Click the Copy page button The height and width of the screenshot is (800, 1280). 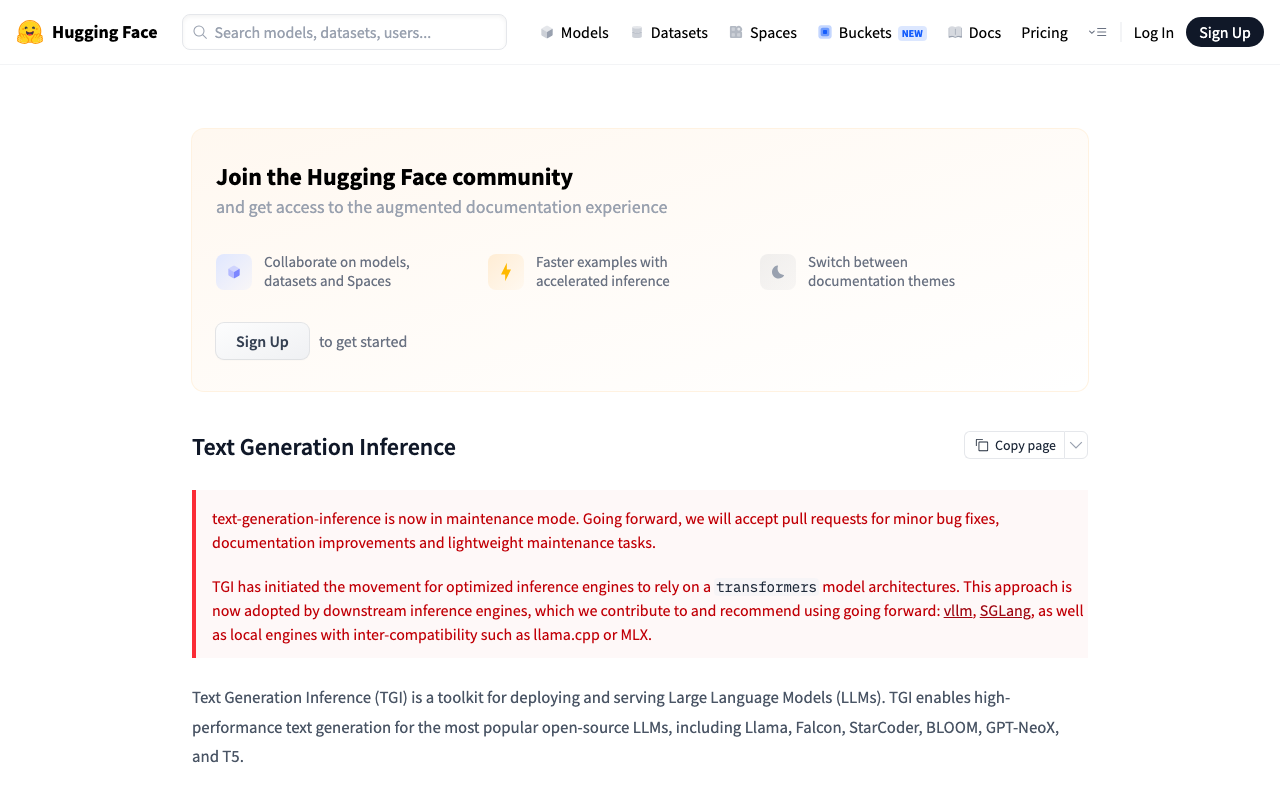point(1015,445)
